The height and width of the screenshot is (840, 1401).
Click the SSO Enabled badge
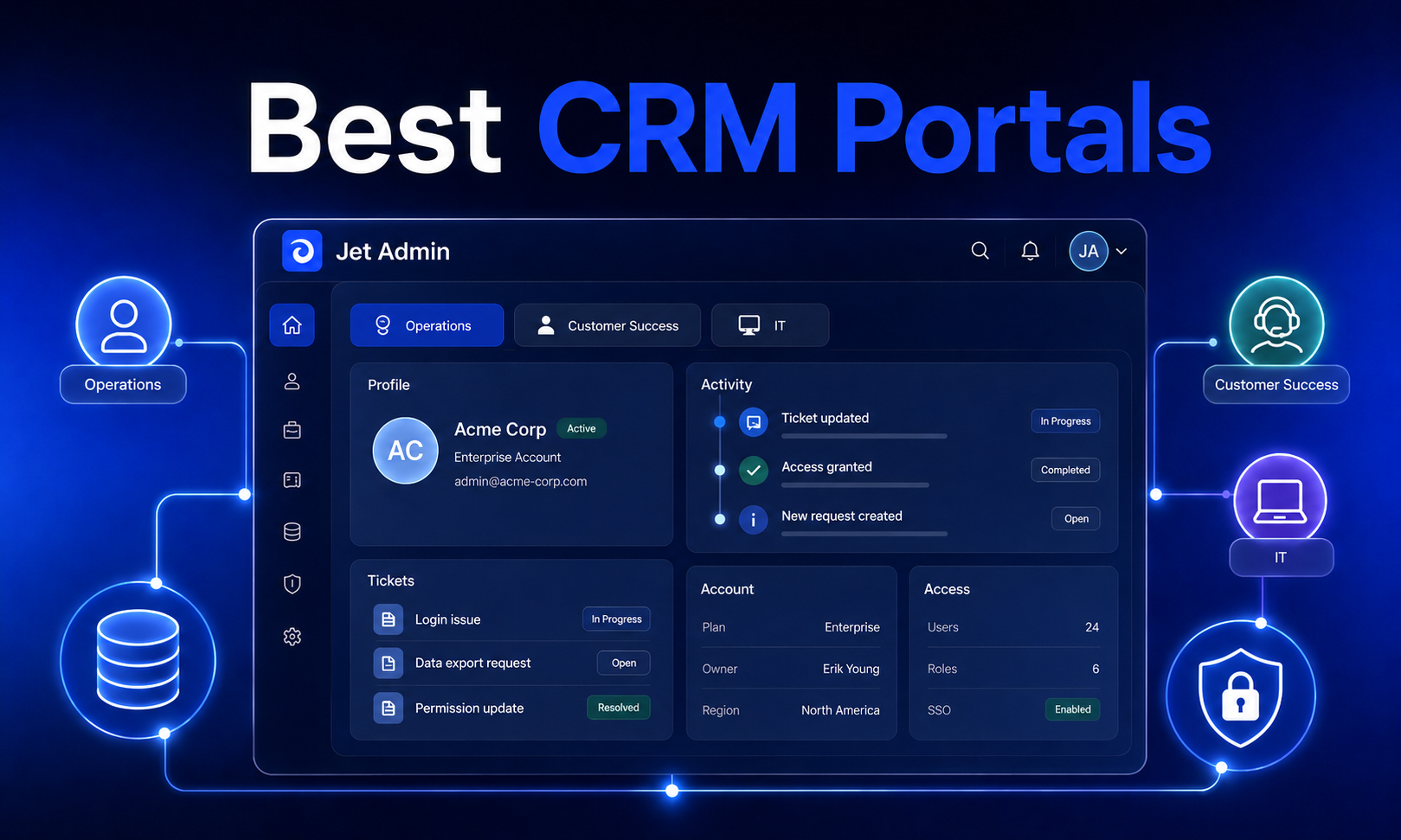pyautogui.click(x=1073, y=709)
